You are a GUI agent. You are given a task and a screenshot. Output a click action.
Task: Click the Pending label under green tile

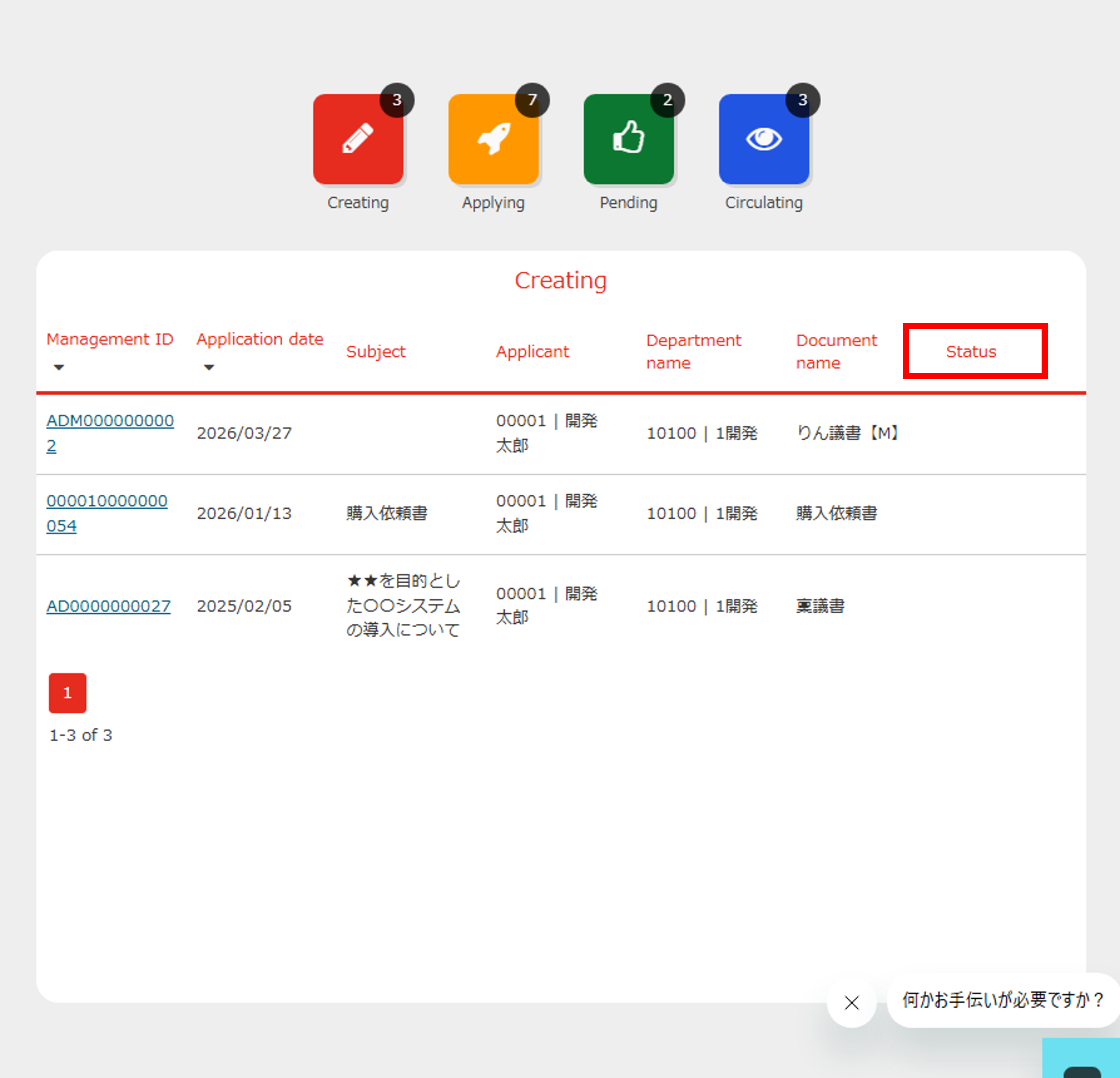(x=628, y=203)
